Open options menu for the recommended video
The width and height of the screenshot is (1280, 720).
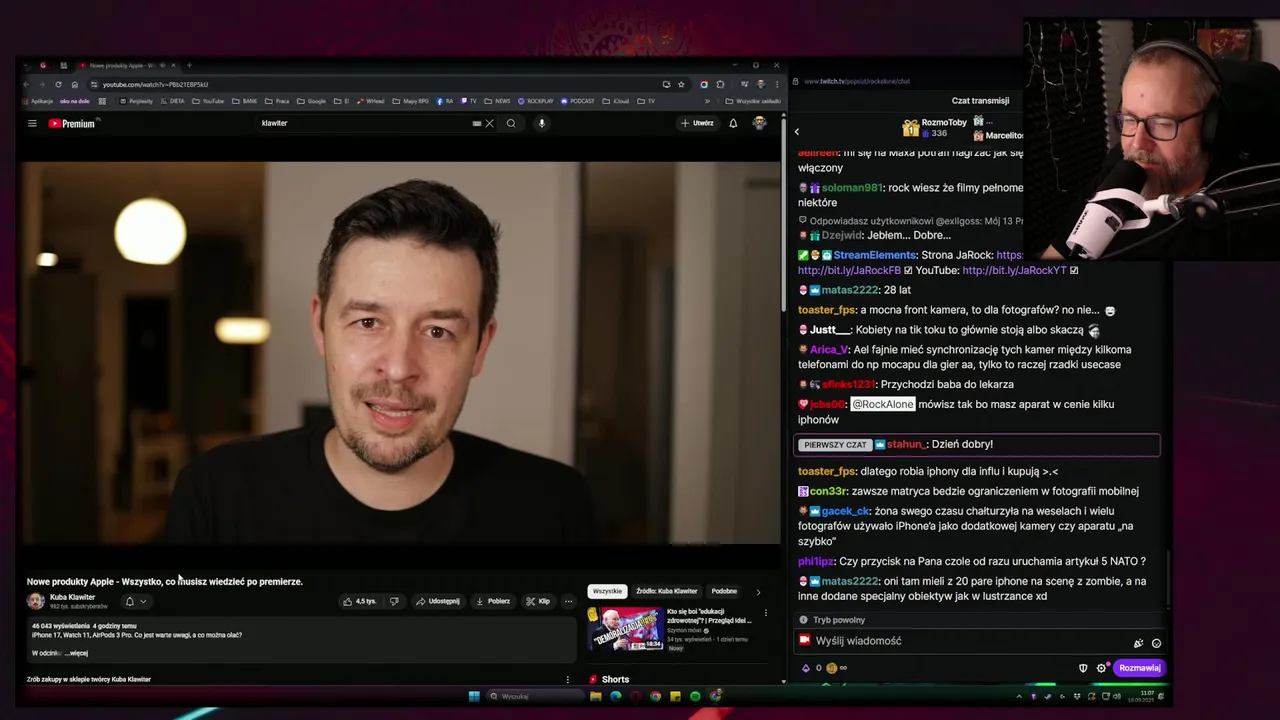point(766,613)
